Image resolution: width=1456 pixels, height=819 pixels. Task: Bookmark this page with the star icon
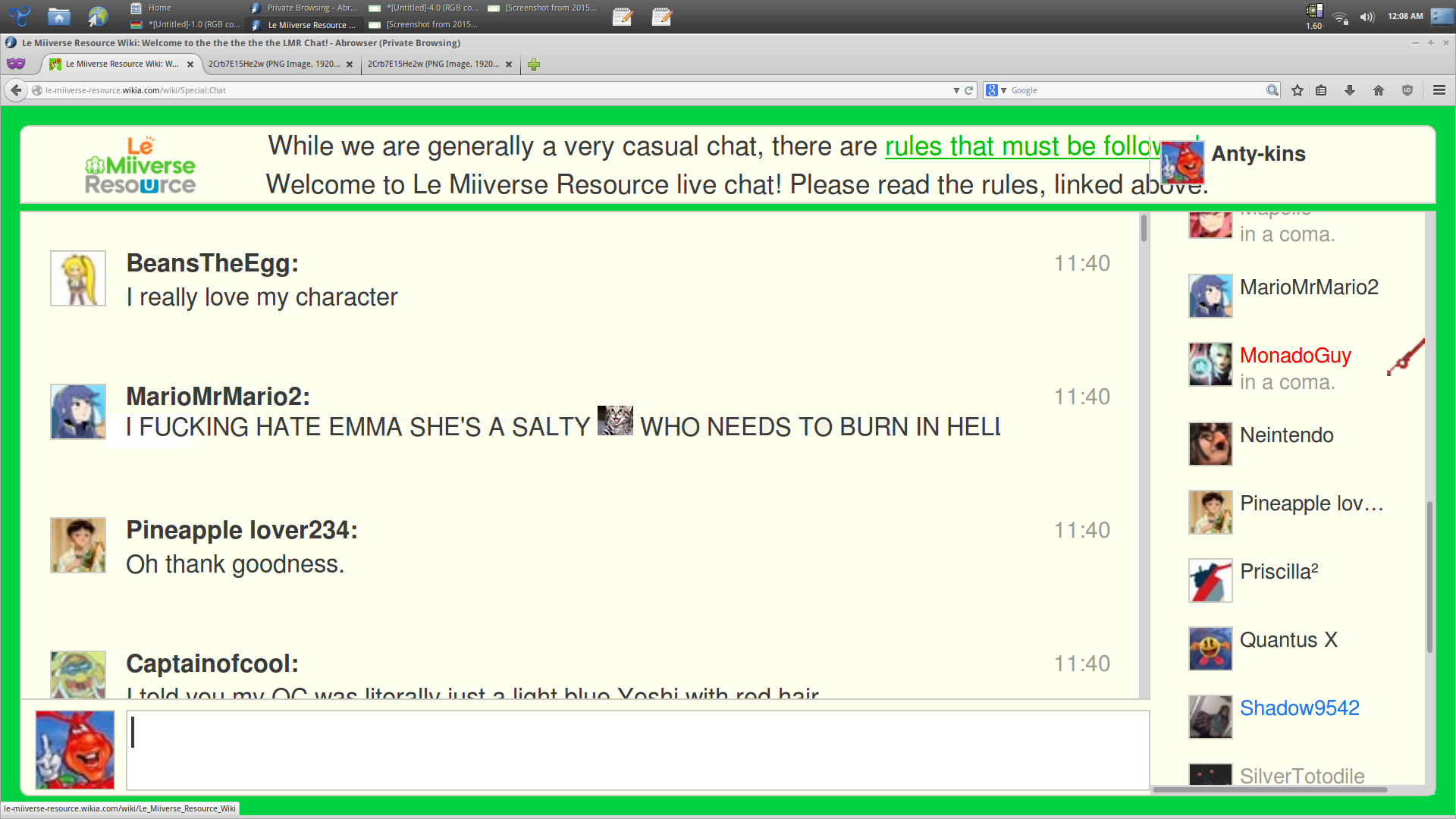(x=1298, y=90)
